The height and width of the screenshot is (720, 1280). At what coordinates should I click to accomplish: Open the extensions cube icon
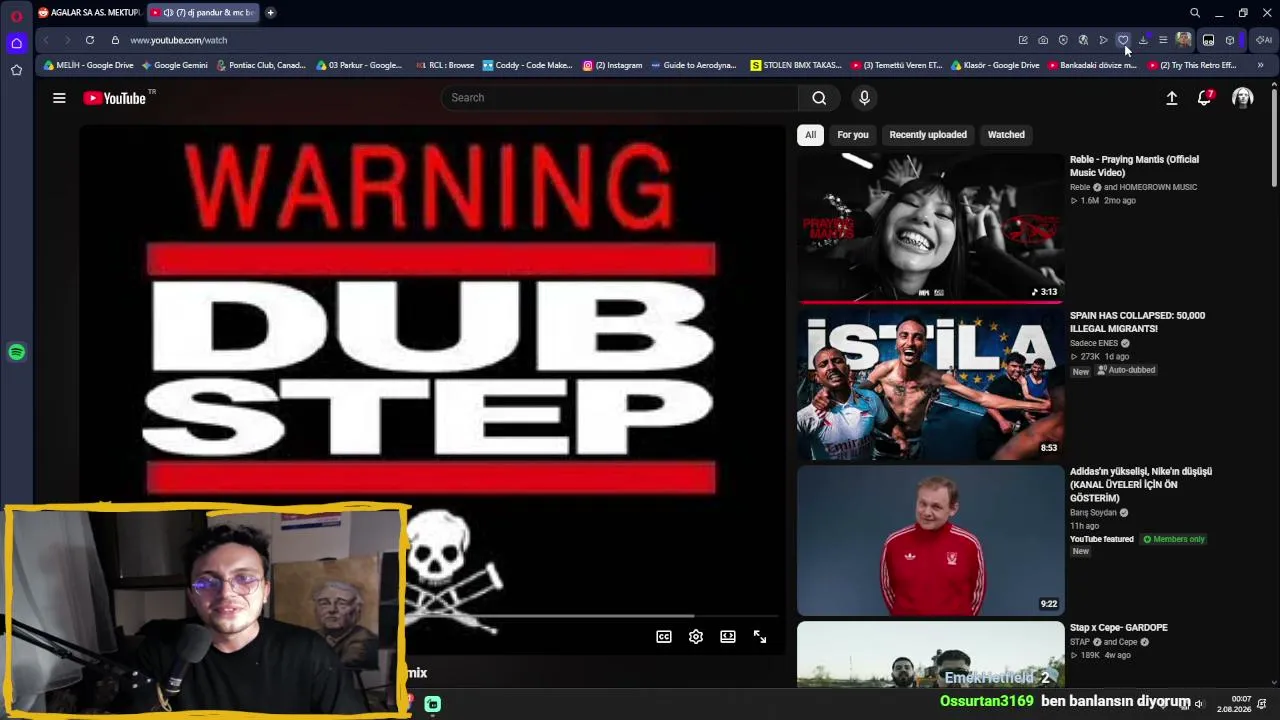point(1230,40)
